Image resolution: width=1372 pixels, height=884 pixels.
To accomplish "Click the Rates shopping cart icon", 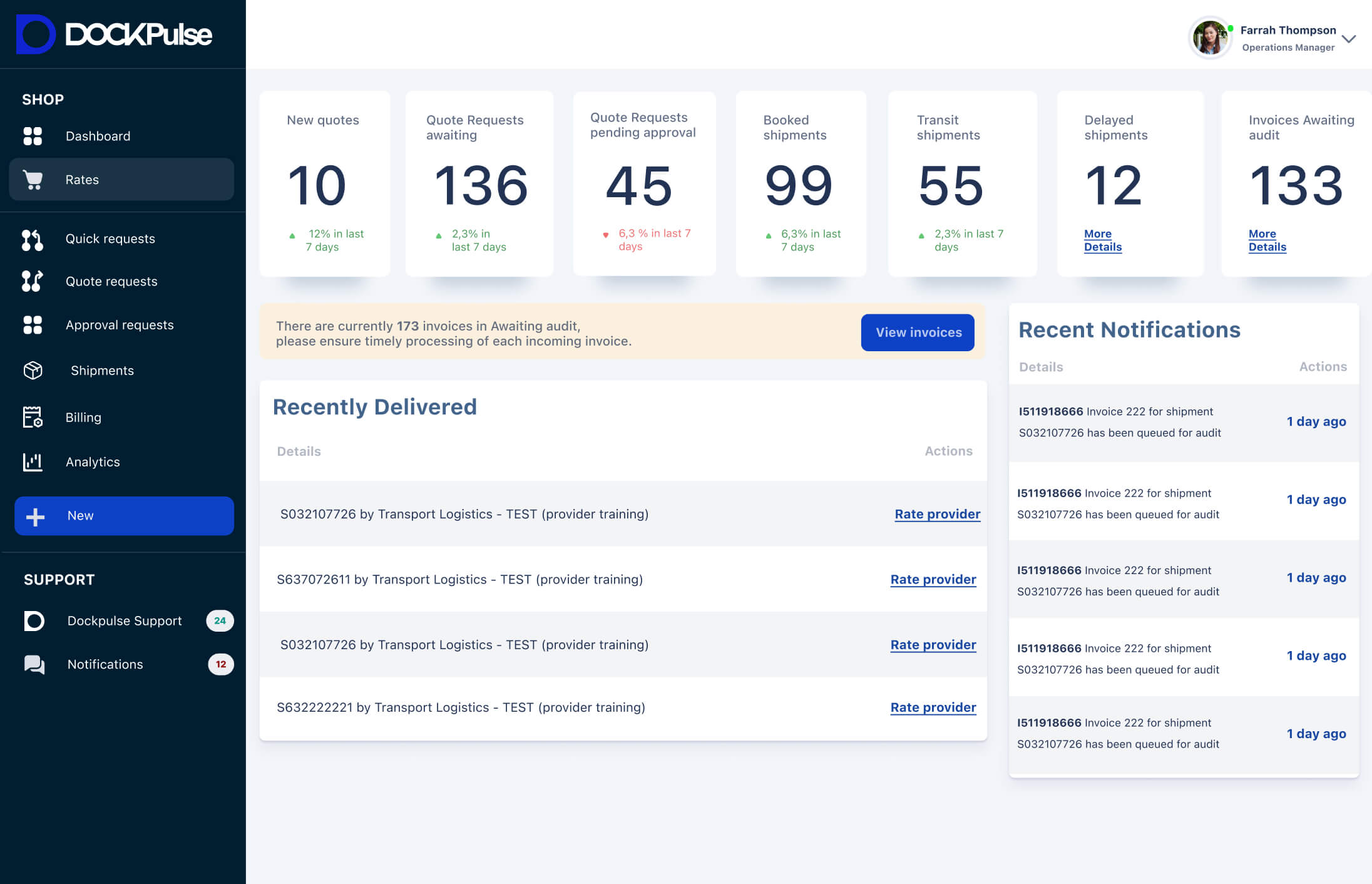I will pos(33,180).
